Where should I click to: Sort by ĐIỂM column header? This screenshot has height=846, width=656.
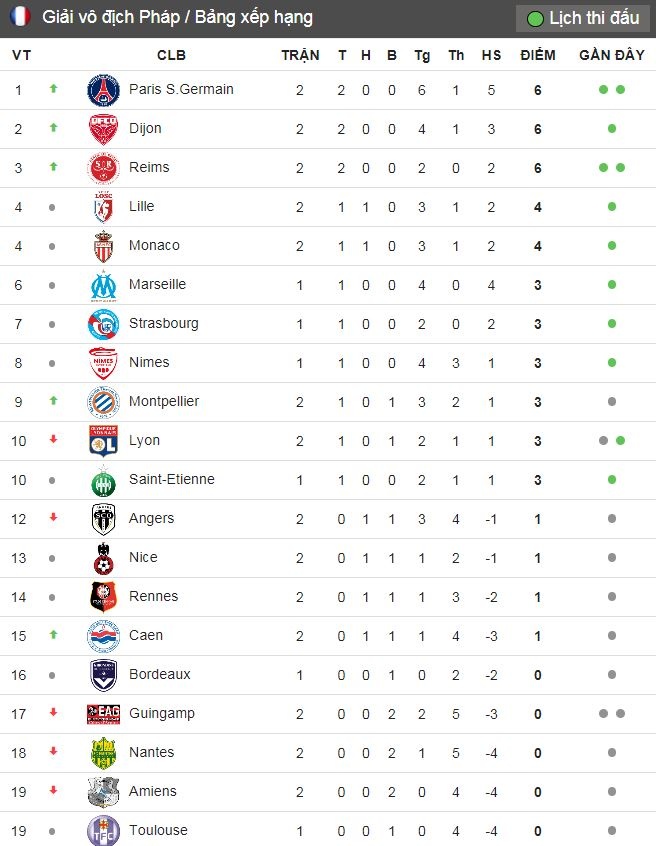pos(538,55)
